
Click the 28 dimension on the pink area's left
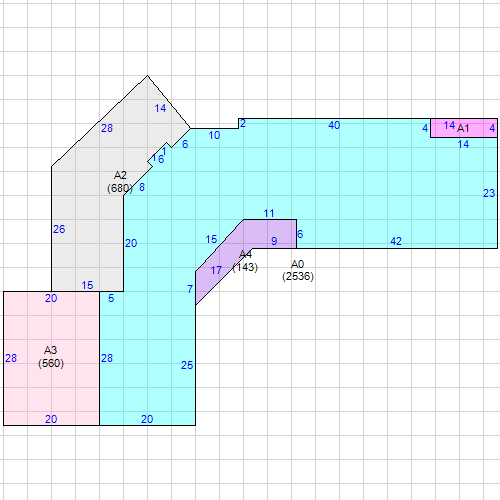[x=11, y=358]
